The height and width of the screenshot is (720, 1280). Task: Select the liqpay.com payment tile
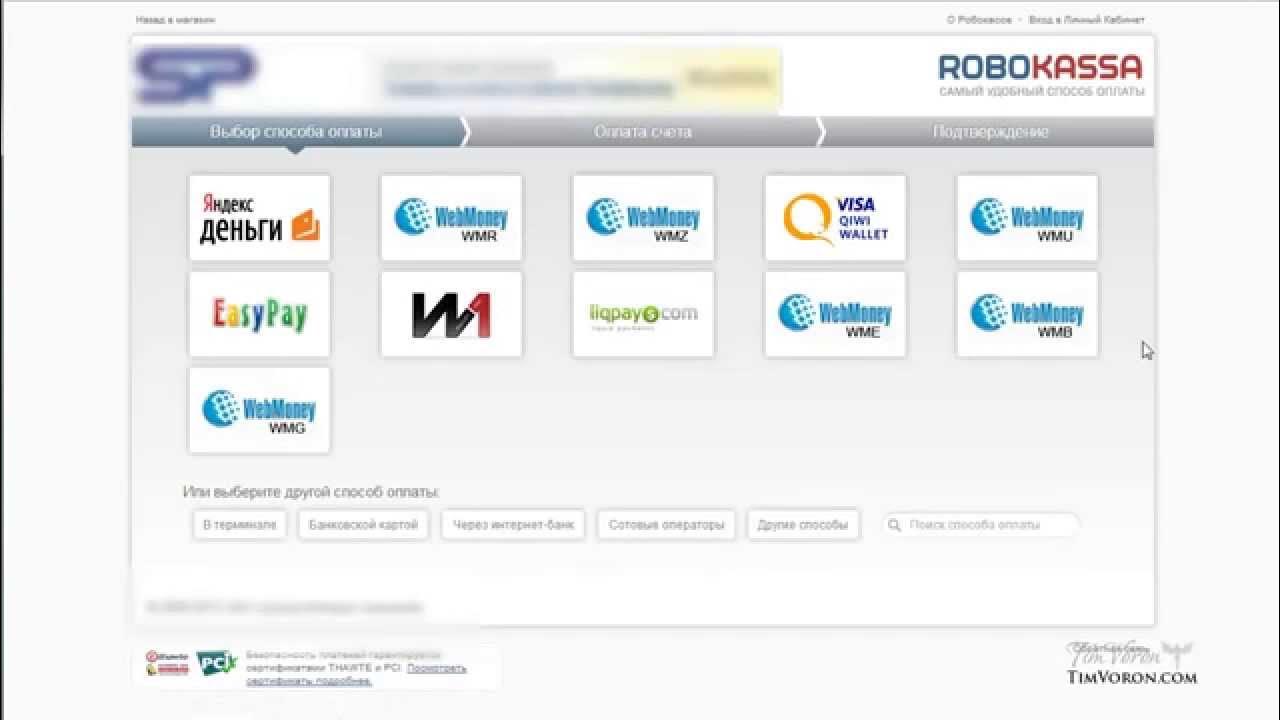coord(643,314)
